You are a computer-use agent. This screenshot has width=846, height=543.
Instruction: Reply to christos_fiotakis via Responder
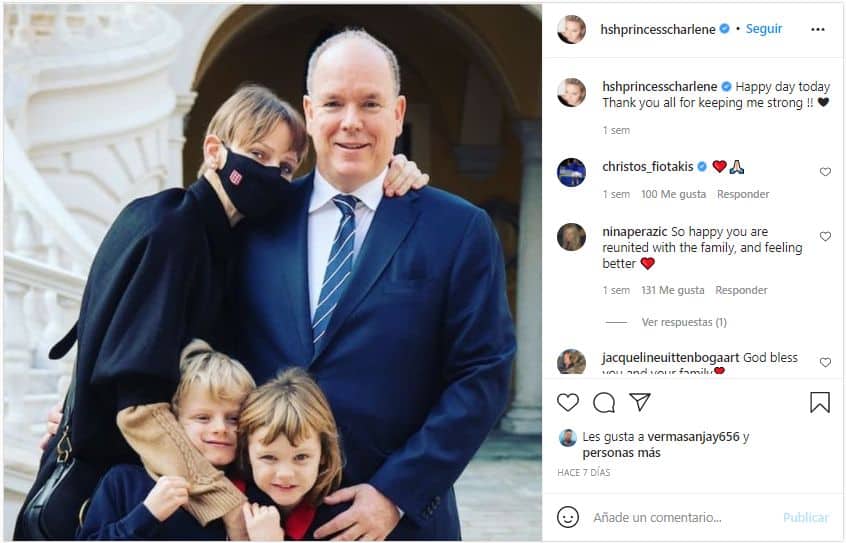click(x=743, y=194)
